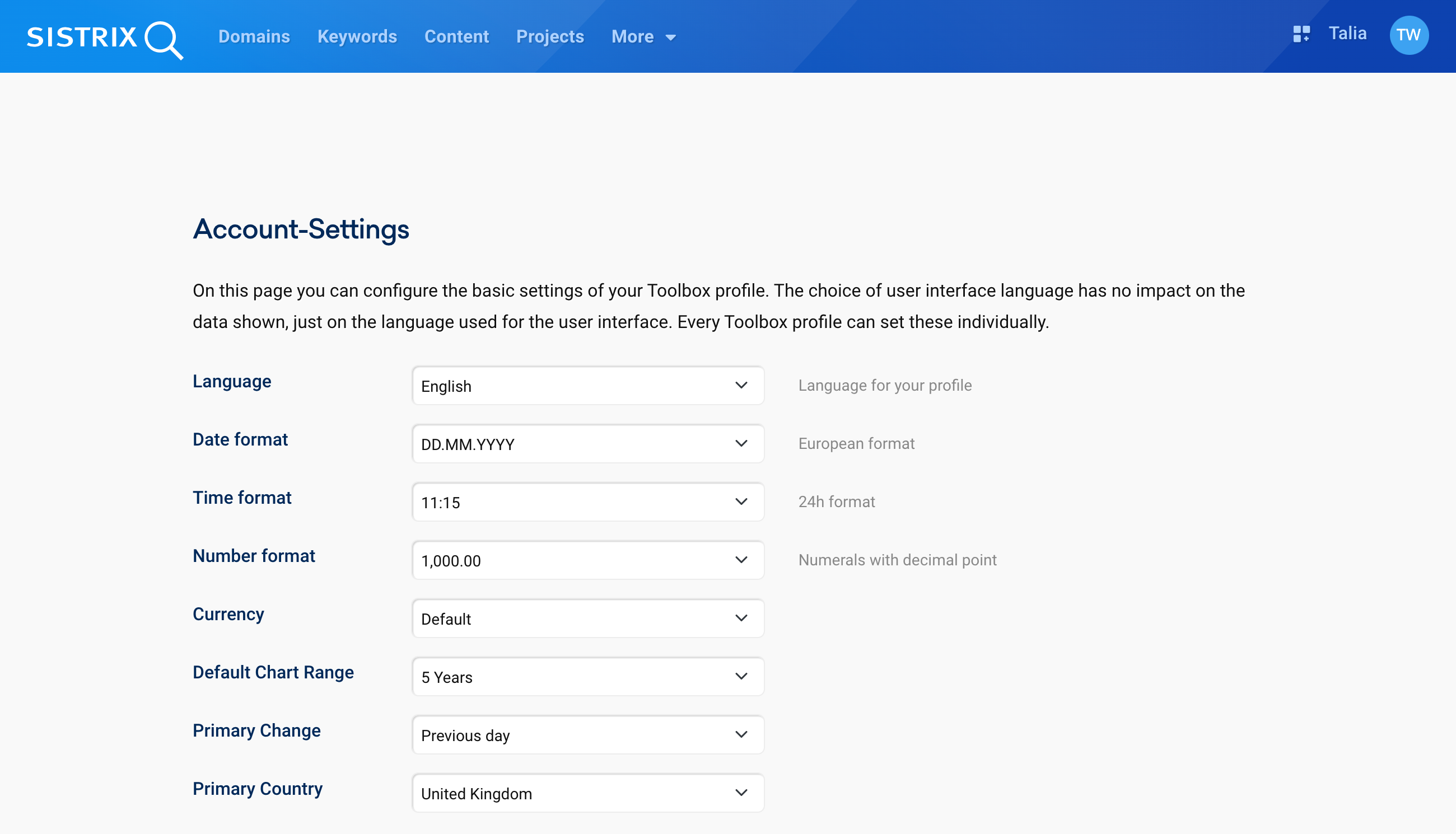Expand the Currency dropdown set to Default
The width and height of the screenshot is (1456, 834).
point(588,619)
